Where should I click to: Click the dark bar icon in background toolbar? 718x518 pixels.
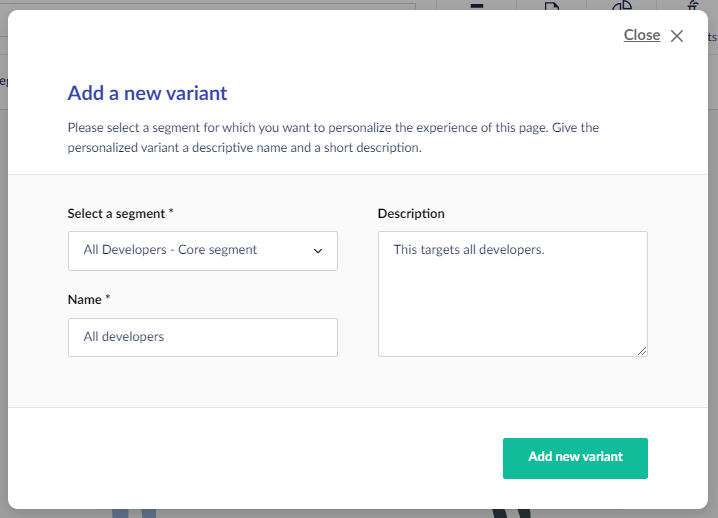pos(477,5)
